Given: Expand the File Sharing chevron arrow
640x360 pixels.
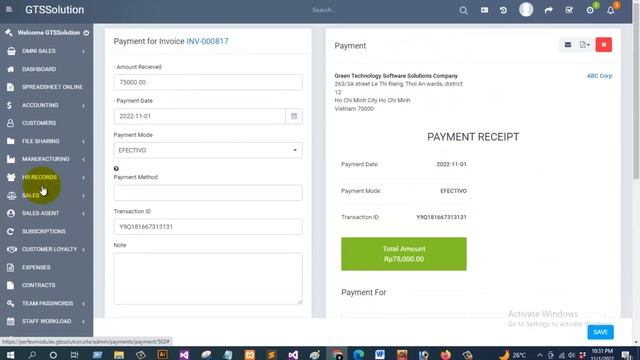Looking at the screenshot, I should coord(83,142).
